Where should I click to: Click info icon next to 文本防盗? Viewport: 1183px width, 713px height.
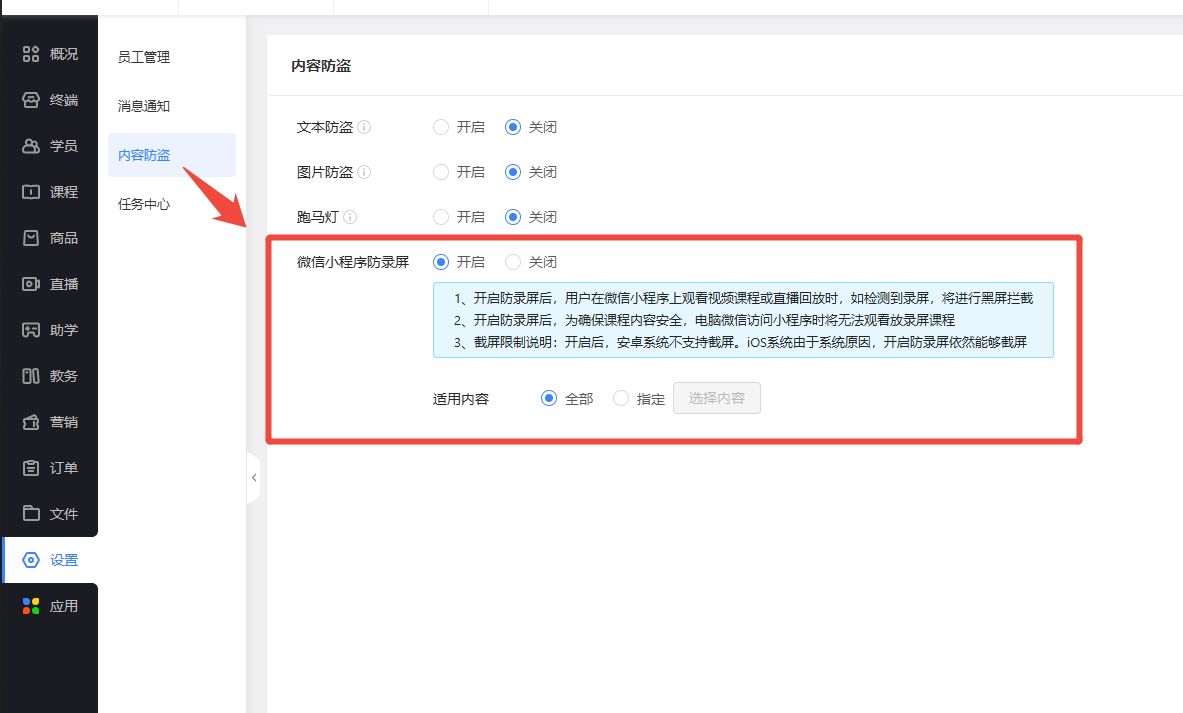click(364, 127)
